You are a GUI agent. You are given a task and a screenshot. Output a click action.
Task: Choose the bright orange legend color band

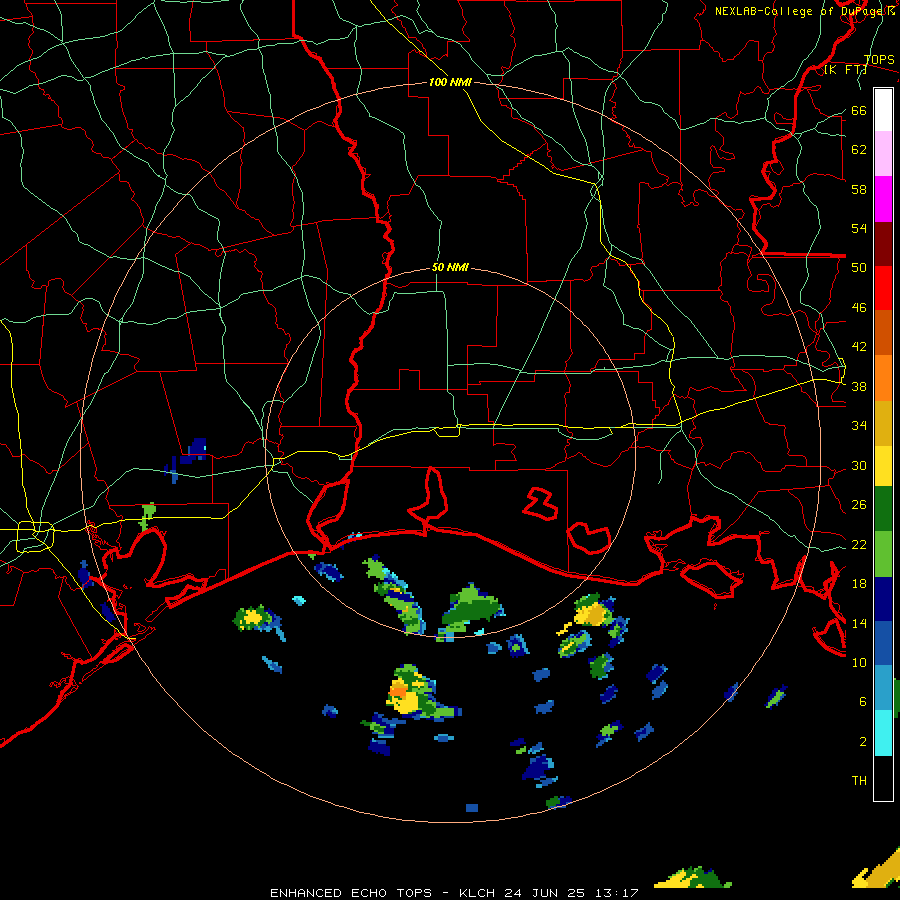click(883, 378)
